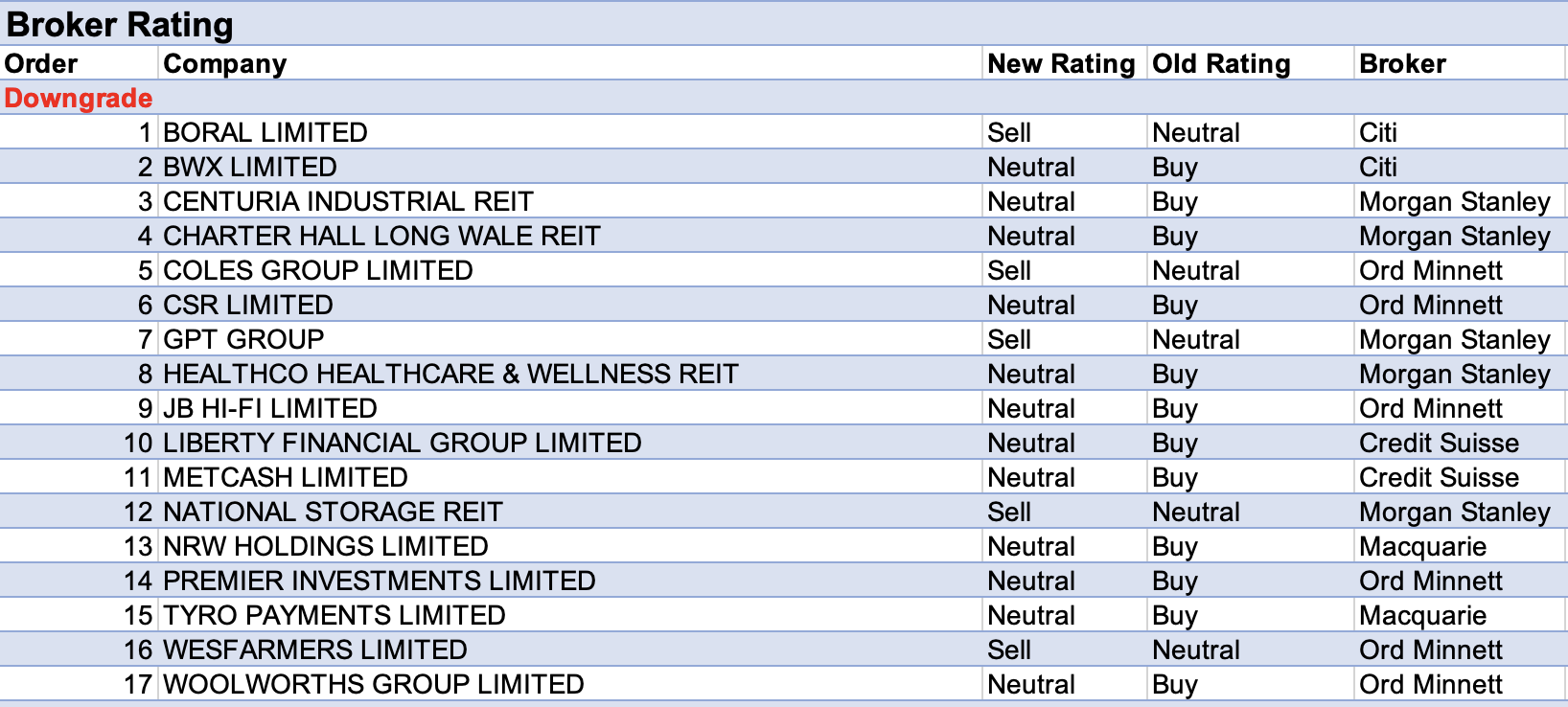Select the TYRO PAYMENTS LIMITED cell
This screenshot has width=1568, height=707.
[334, 615]
